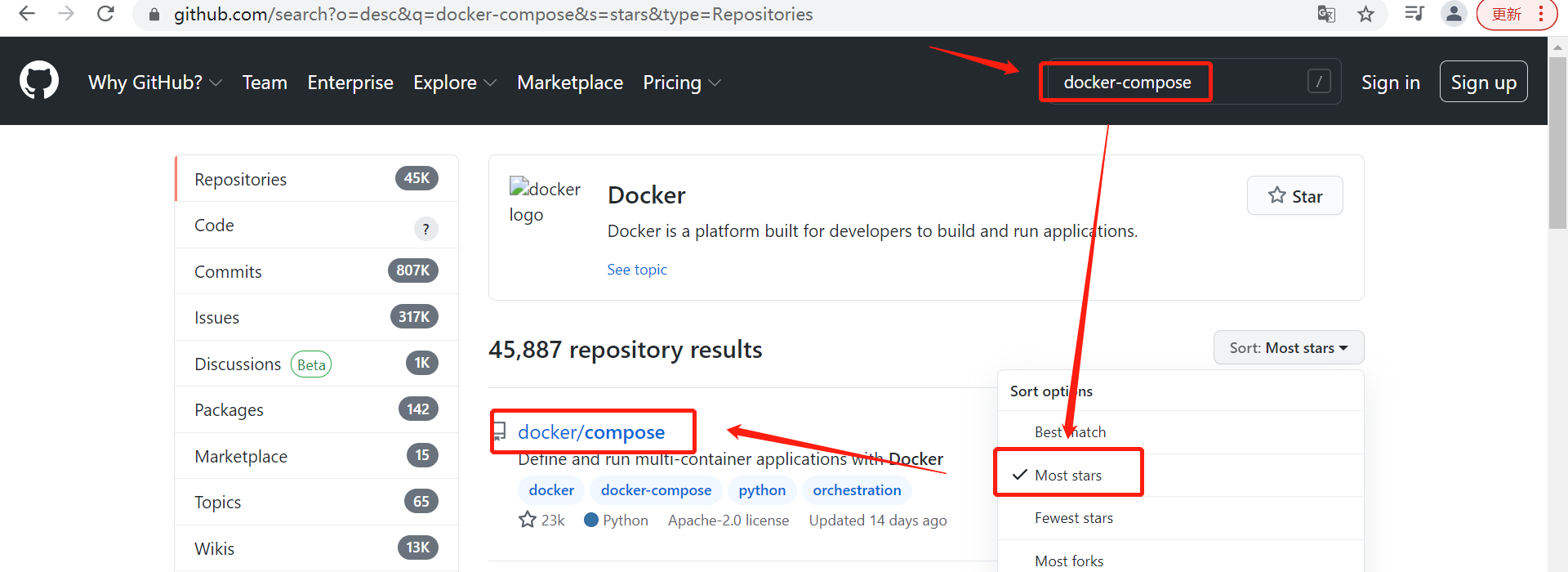Click the 45,887 repository results heading

(626, 350)
